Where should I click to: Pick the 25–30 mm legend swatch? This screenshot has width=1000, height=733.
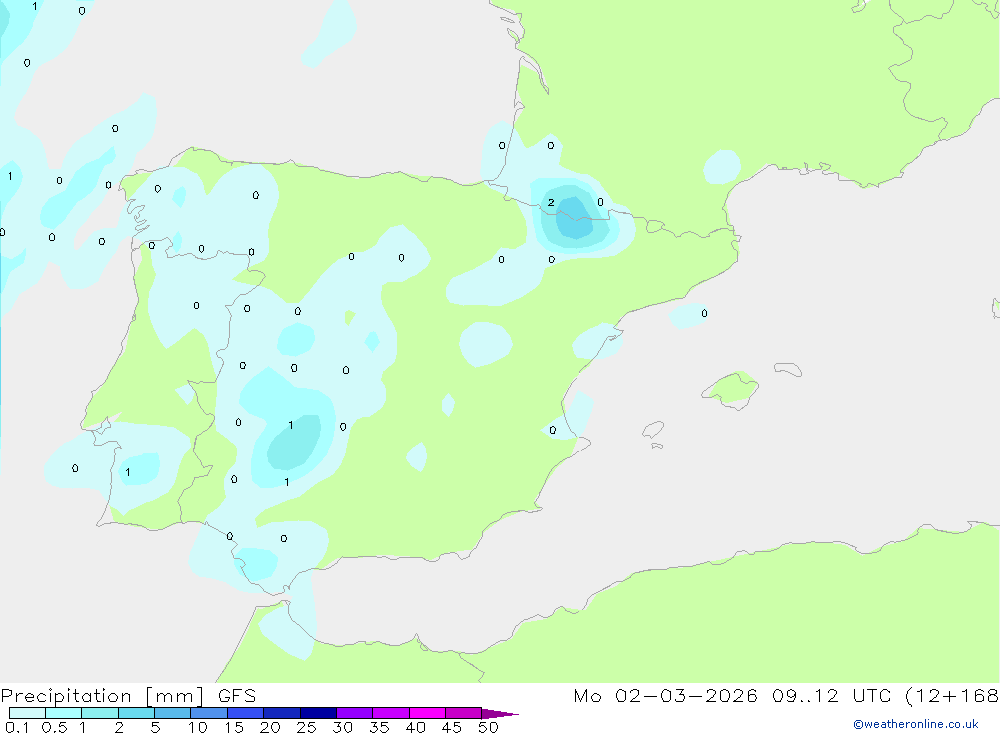[x=318, y=713]
